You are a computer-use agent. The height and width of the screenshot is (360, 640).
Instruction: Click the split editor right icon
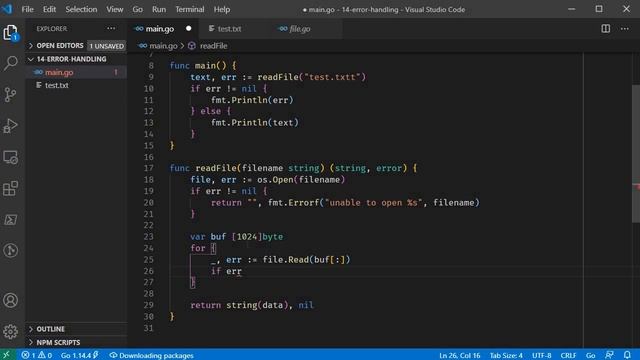(x=606, y=29)
